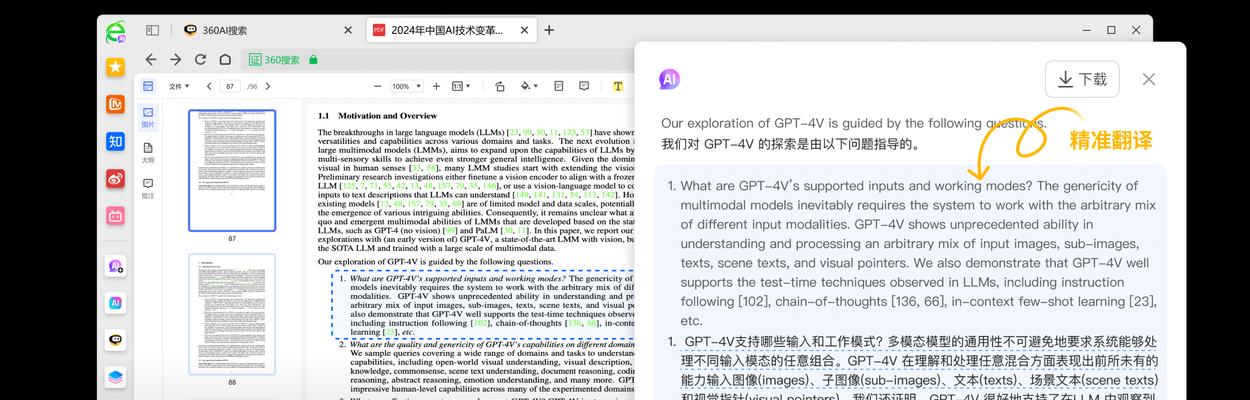Open the paint bucket background color dropdown

pyautogui.click(x=529, y=86)
